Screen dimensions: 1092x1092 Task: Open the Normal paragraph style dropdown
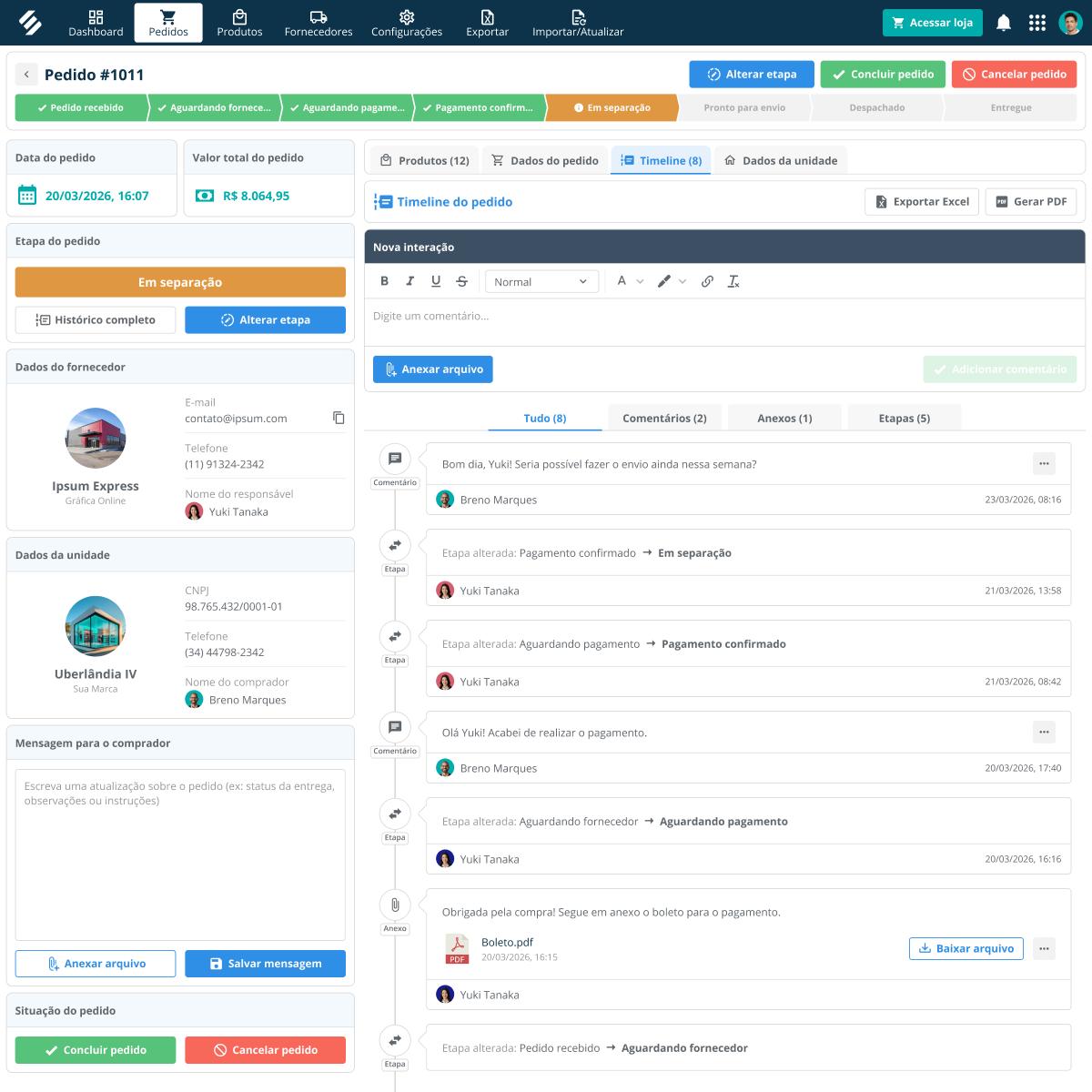(x=541, y=281)
